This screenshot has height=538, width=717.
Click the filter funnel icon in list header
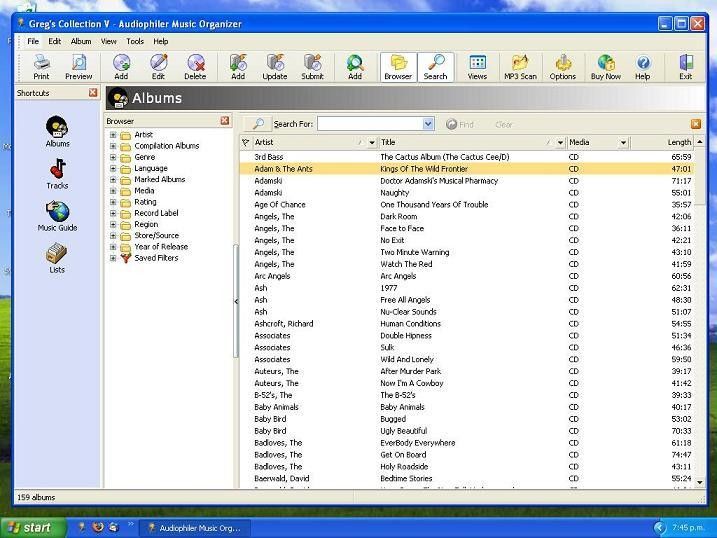tap(246, 143)
